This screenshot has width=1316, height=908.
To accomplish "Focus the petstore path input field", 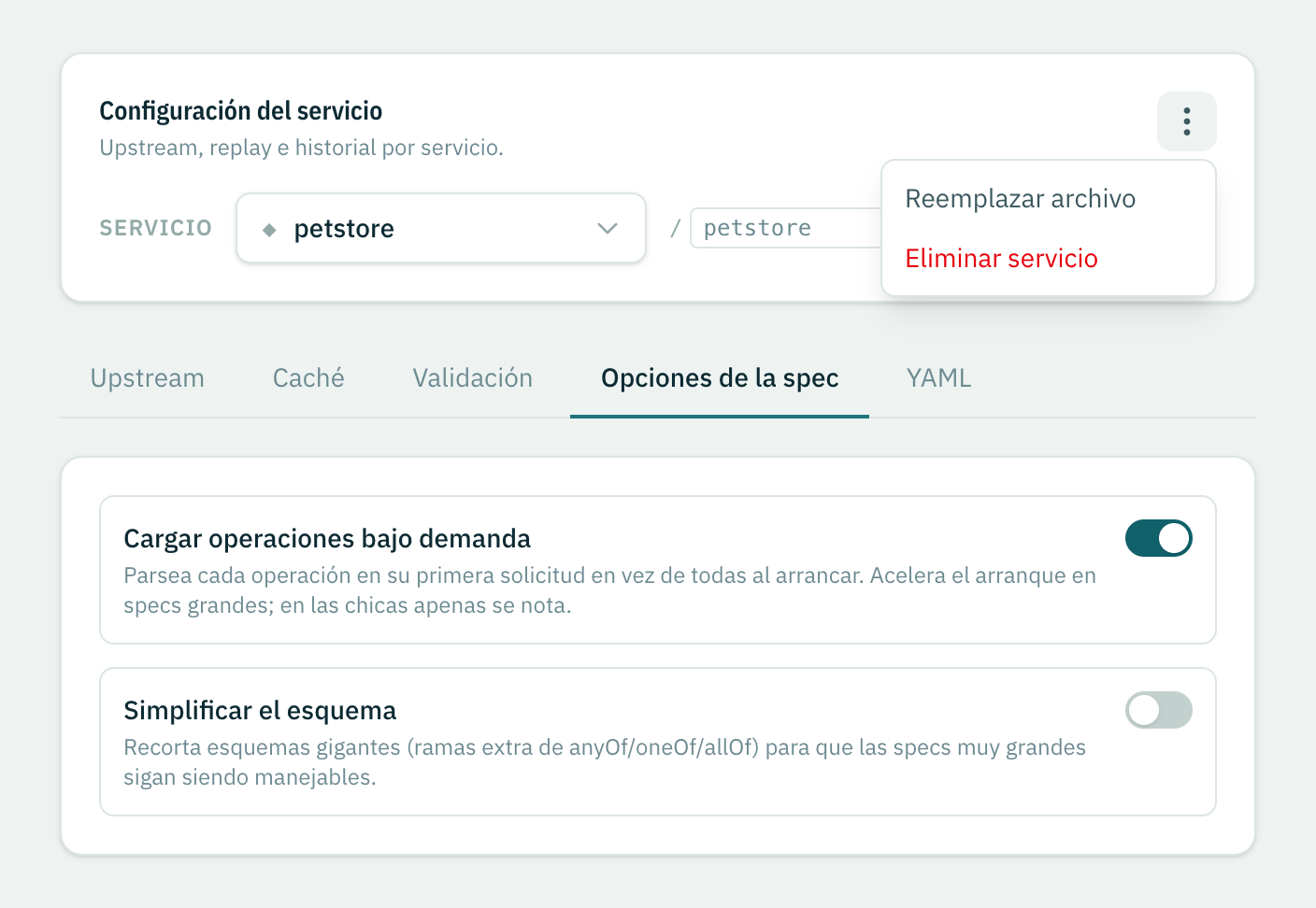I will click(786, 228).
